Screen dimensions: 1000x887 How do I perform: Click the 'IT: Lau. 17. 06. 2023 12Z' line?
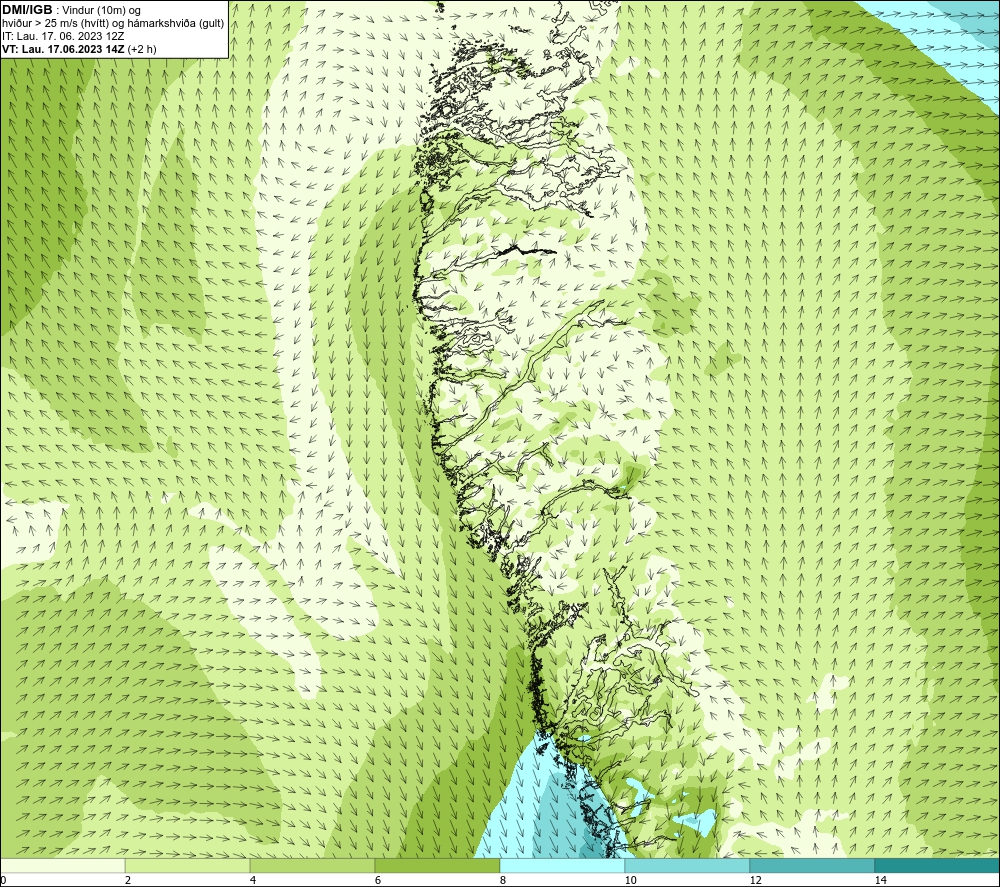tap(63, 36)
